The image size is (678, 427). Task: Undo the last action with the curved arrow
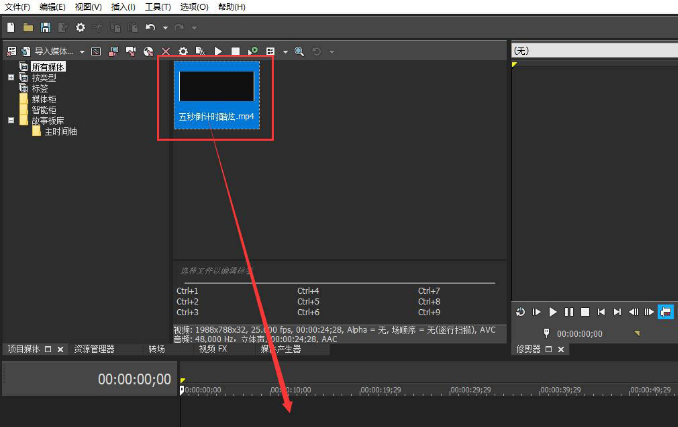pyautogui.click(x=150, y=28)
